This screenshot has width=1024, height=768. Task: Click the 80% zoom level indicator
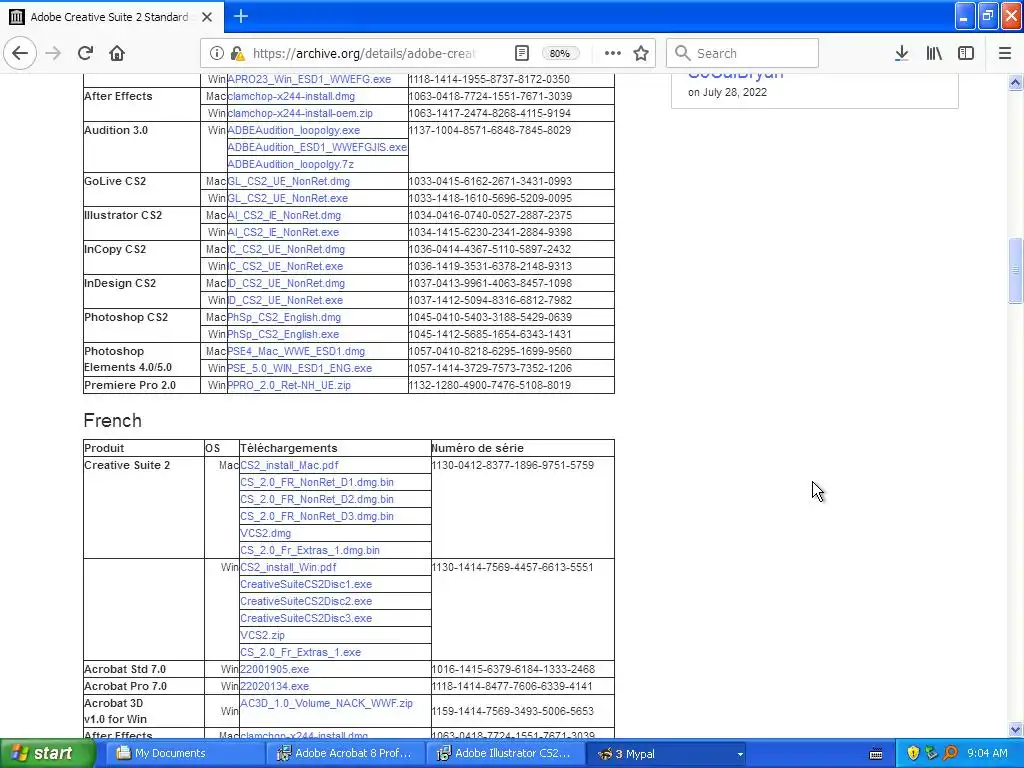(560, 54)
